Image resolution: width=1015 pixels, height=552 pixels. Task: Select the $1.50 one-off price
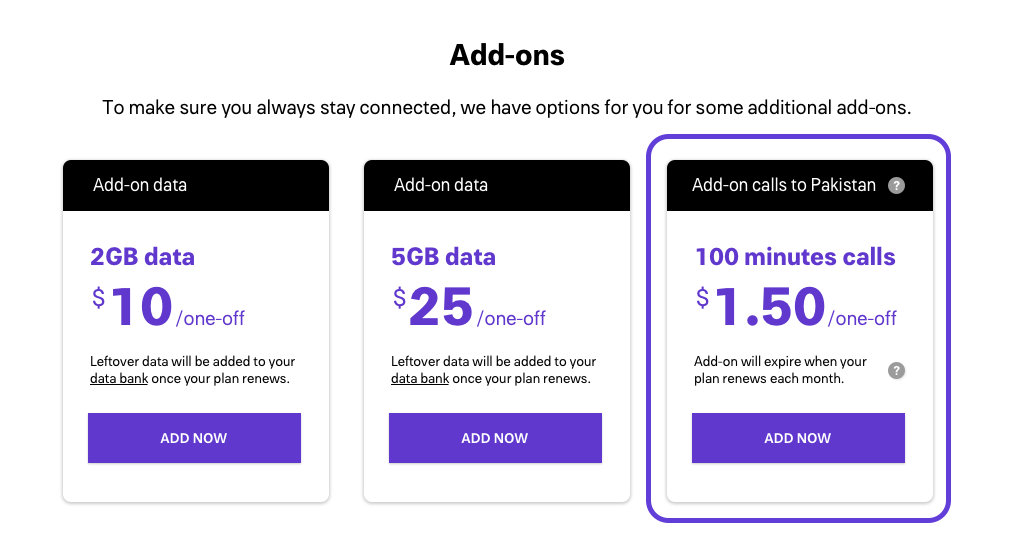796,307
